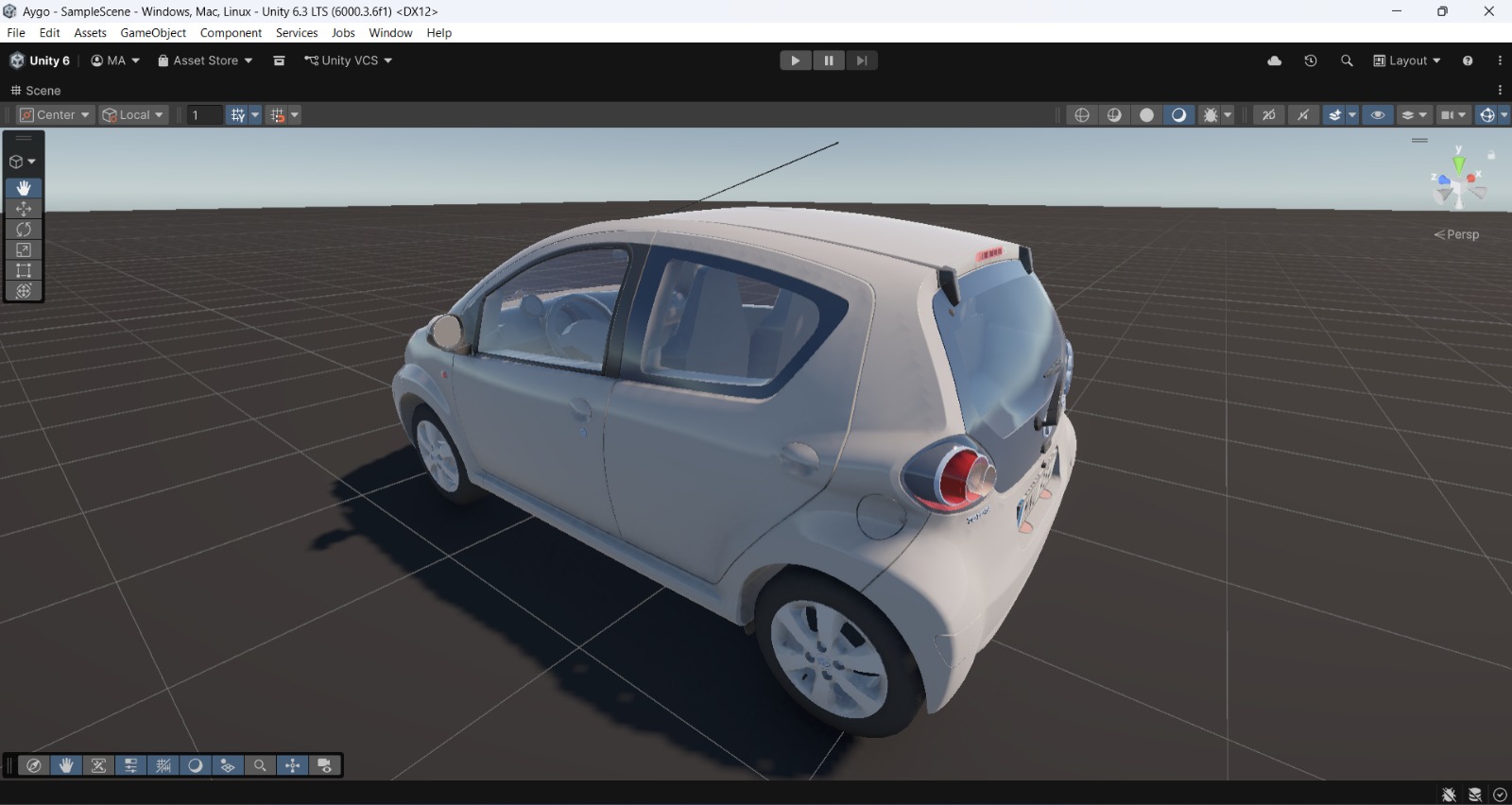Click the magnifier icon in the bottom overlay bar
1512x805 pixels.
pyautogui.click(x=260, y=765)
